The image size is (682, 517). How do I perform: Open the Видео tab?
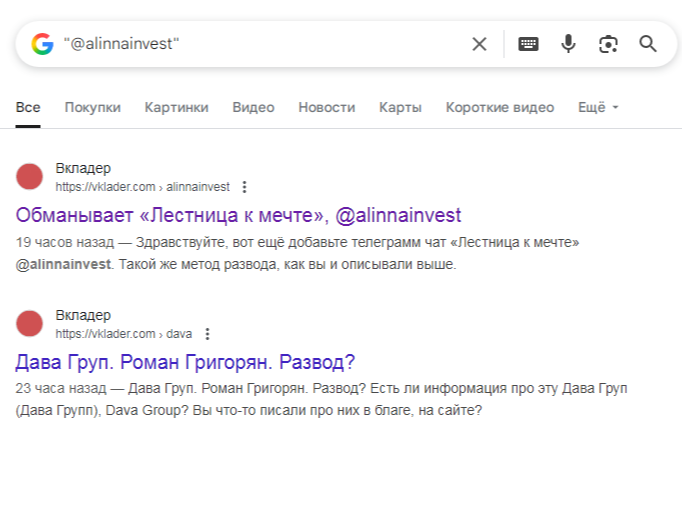point(253,107)
